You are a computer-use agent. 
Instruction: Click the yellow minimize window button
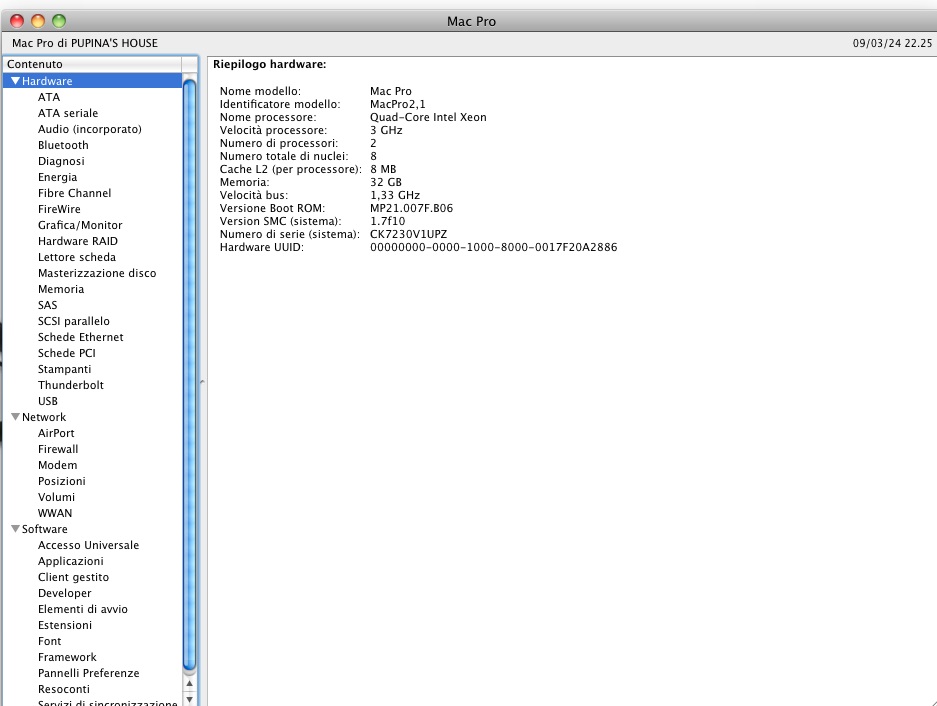(38, 20)
